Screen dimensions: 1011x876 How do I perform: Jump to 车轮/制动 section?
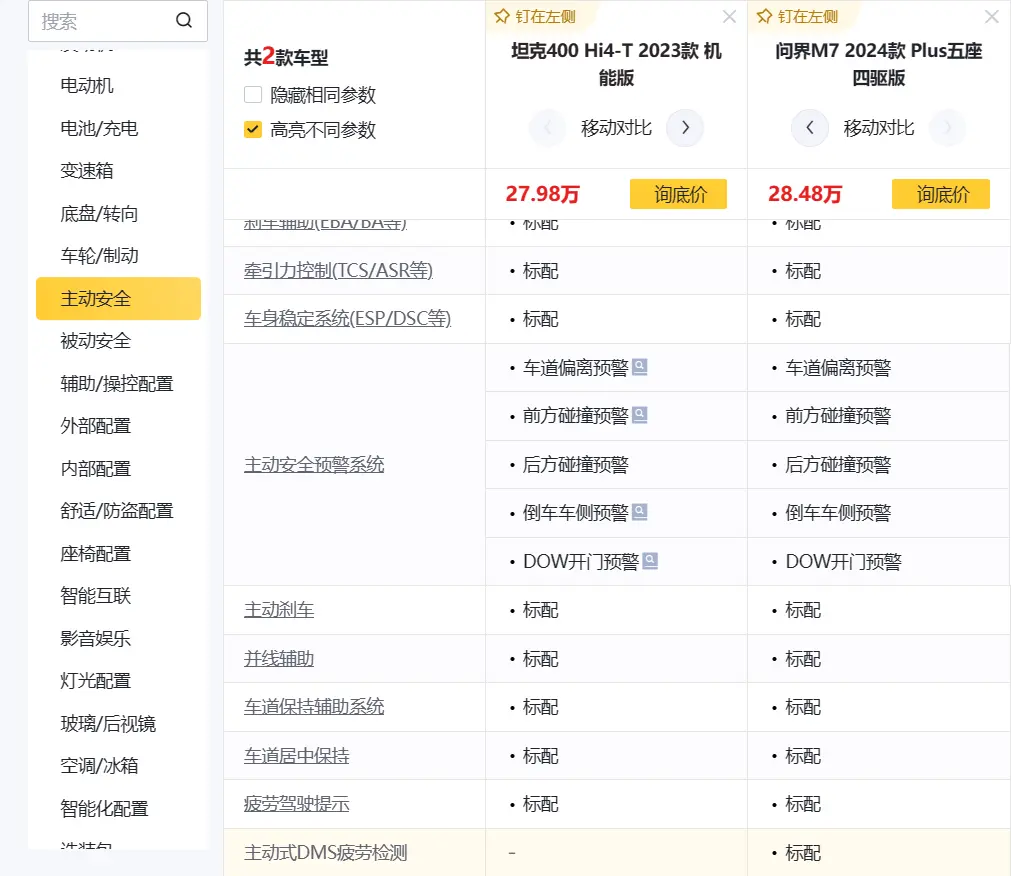point(99,255)
